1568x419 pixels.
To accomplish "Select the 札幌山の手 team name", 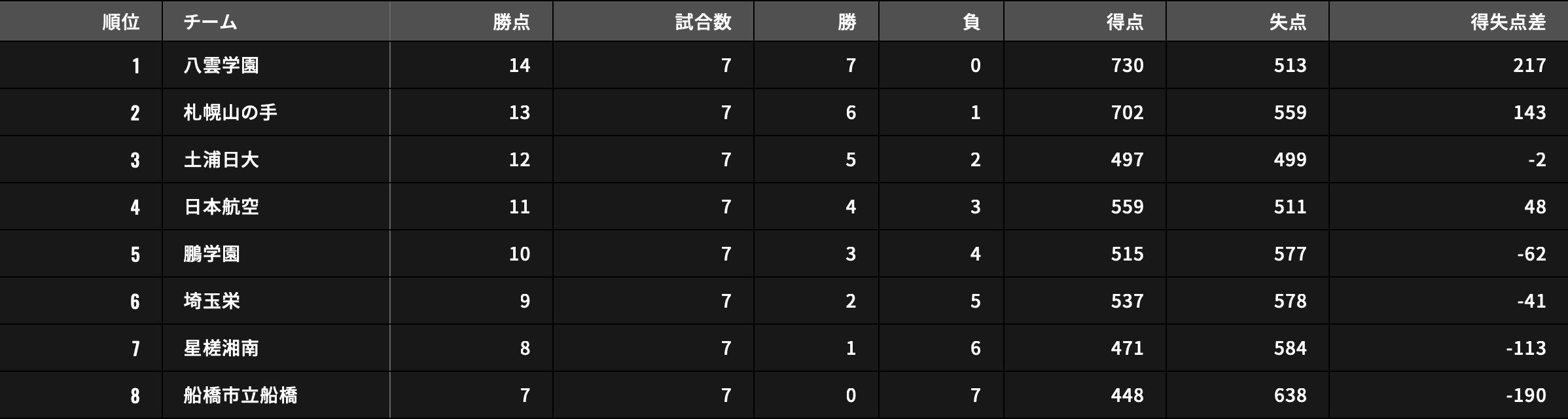I will pos(230,113).
